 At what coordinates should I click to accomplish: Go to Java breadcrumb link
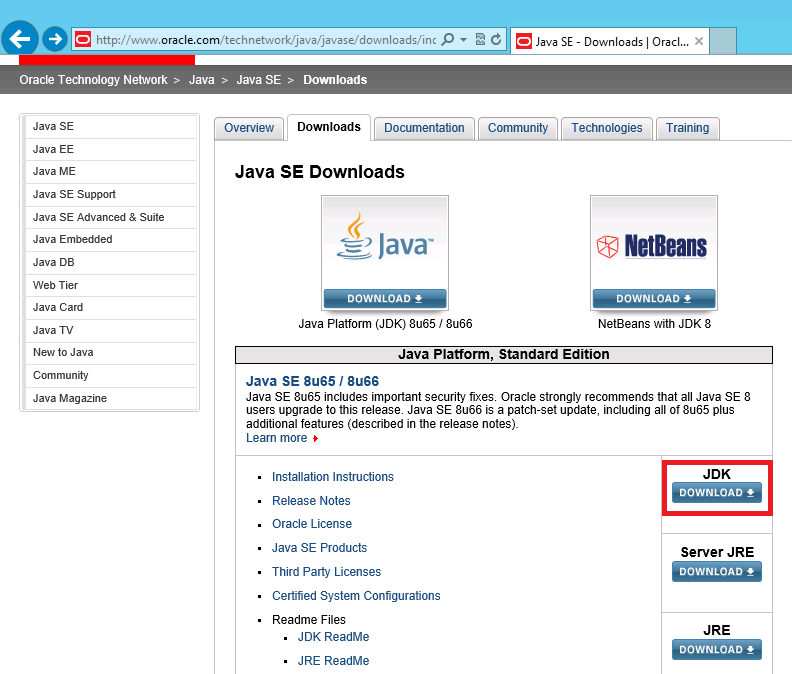(202, 80)
